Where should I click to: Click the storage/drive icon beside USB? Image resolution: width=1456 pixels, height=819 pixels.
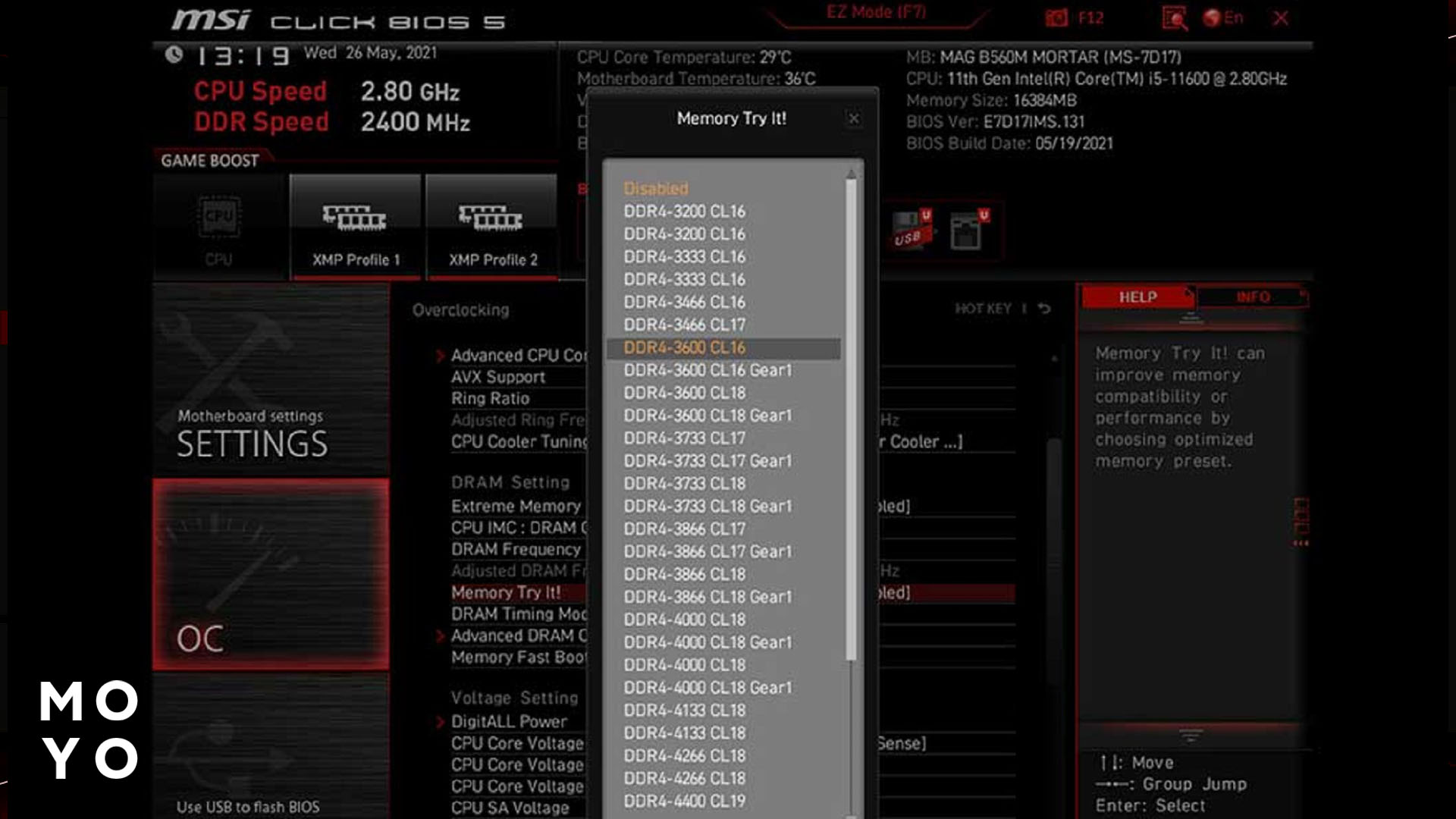[965, 231]
